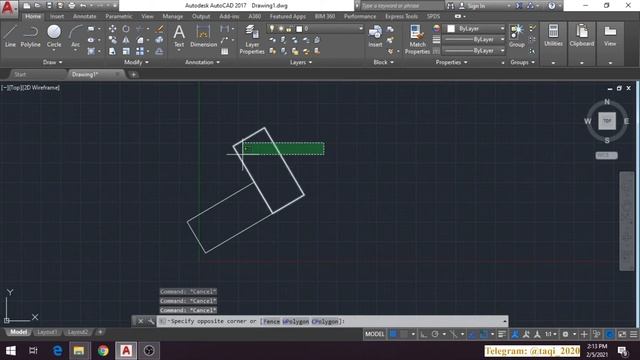Add a new drawing tab with plus
This screenshot has height=360, width=640.
(x=133, y=74)
